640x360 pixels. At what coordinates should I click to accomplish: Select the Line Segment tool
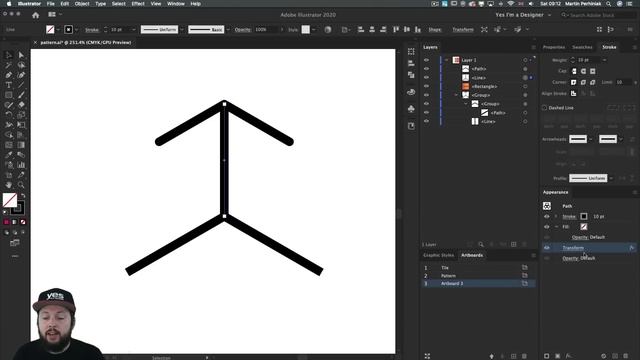pos(21,85)
